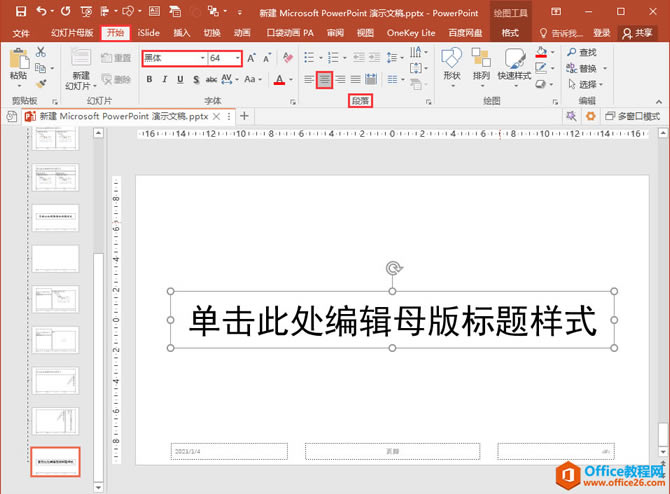Open the OneKey Lite tab
670x494 pixels.
click(x=411, y=33)
